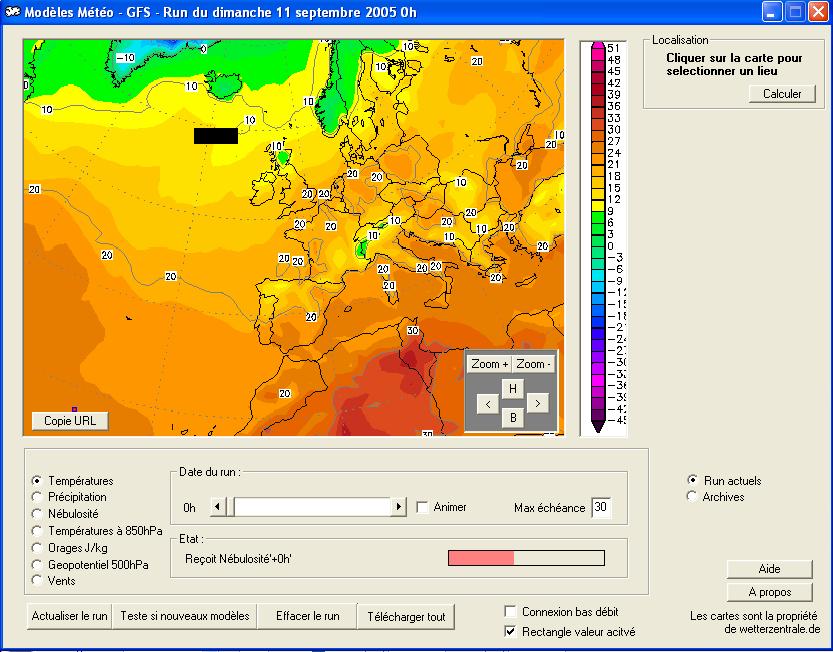Click the Max échéance input field
833x652 pixels.
(600, 508)
